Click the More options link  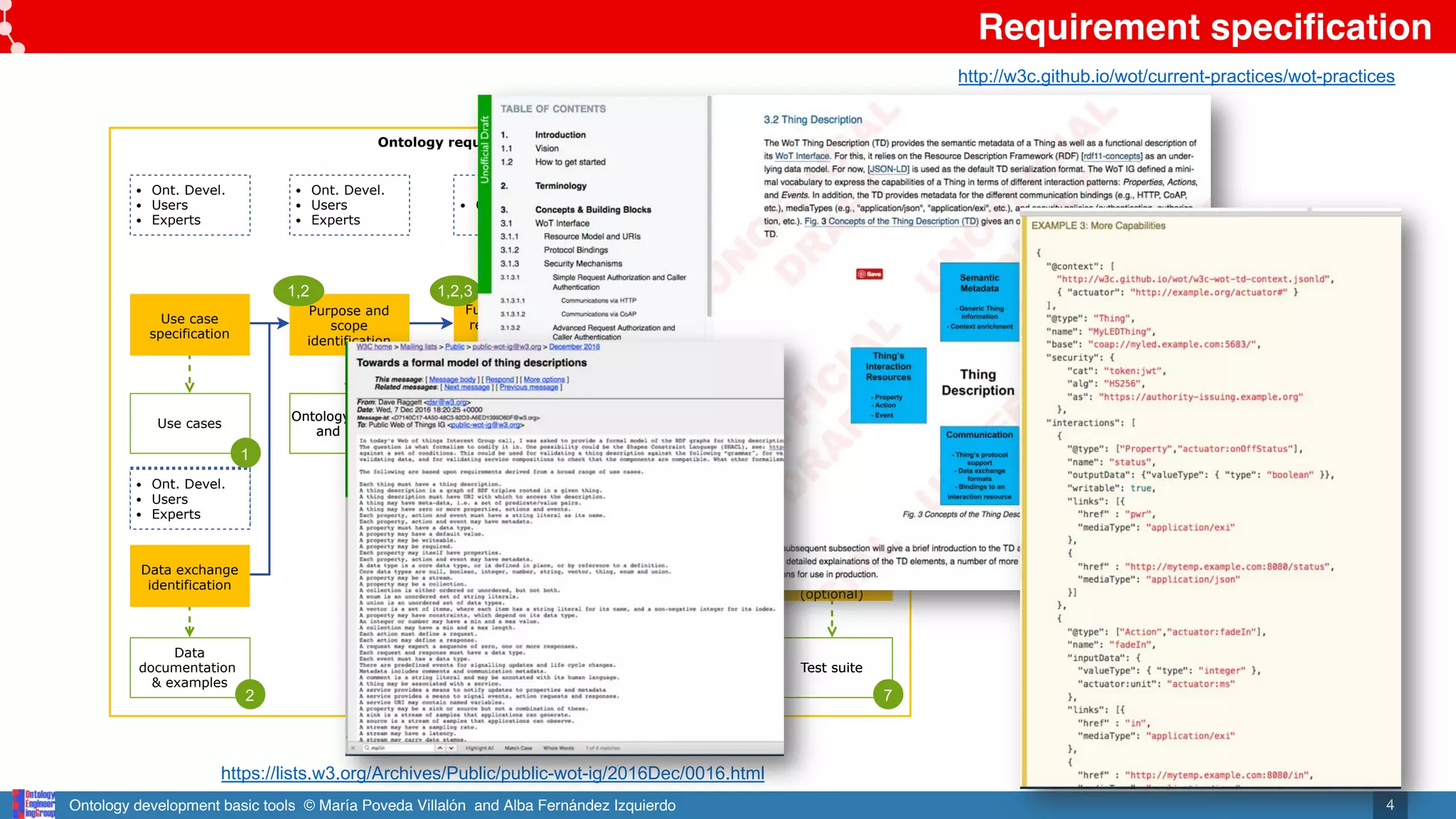coord(544,380)
